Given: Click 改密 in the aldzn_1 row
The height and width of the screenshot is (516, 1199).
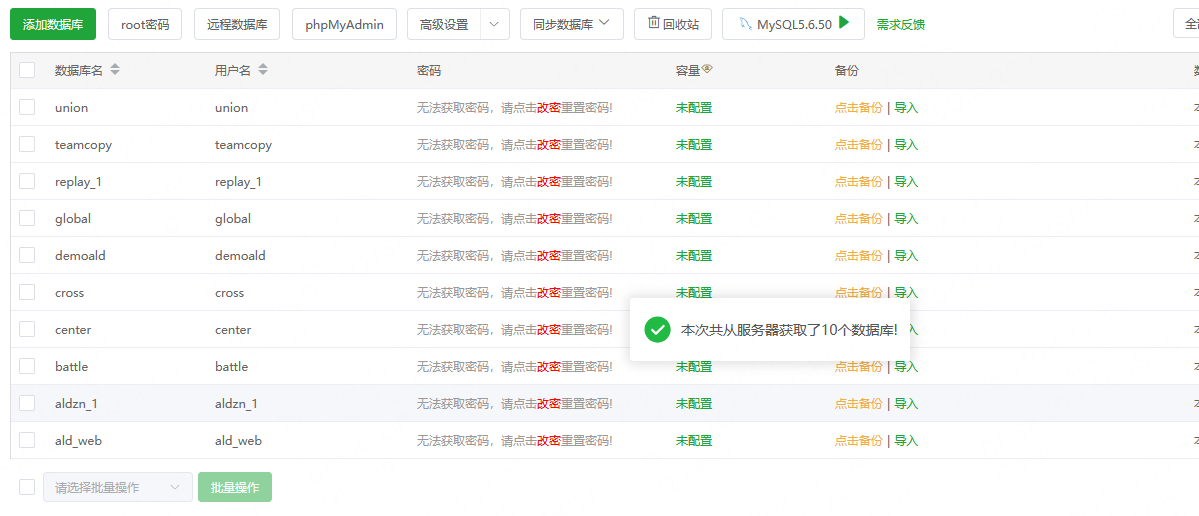Looking at the screenshot, I should click(549, 404).
